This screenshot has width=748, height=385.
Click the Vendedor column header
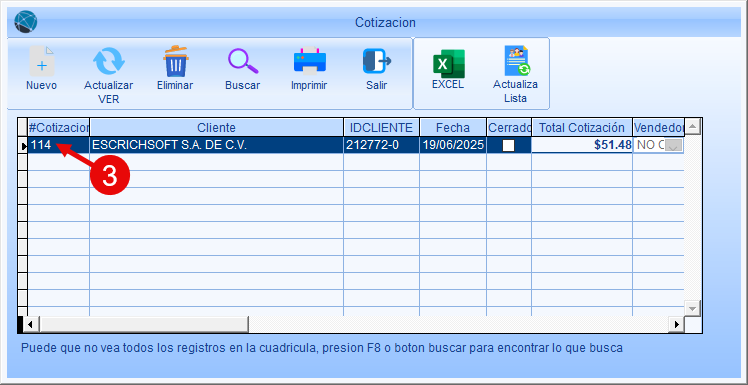pyautogui.click(x=658, y=127)
